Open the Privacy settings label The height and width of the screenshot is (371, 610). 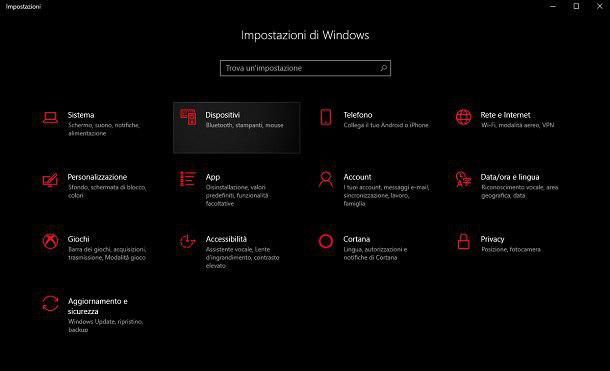pyautogui.click(x=492, y=239)
